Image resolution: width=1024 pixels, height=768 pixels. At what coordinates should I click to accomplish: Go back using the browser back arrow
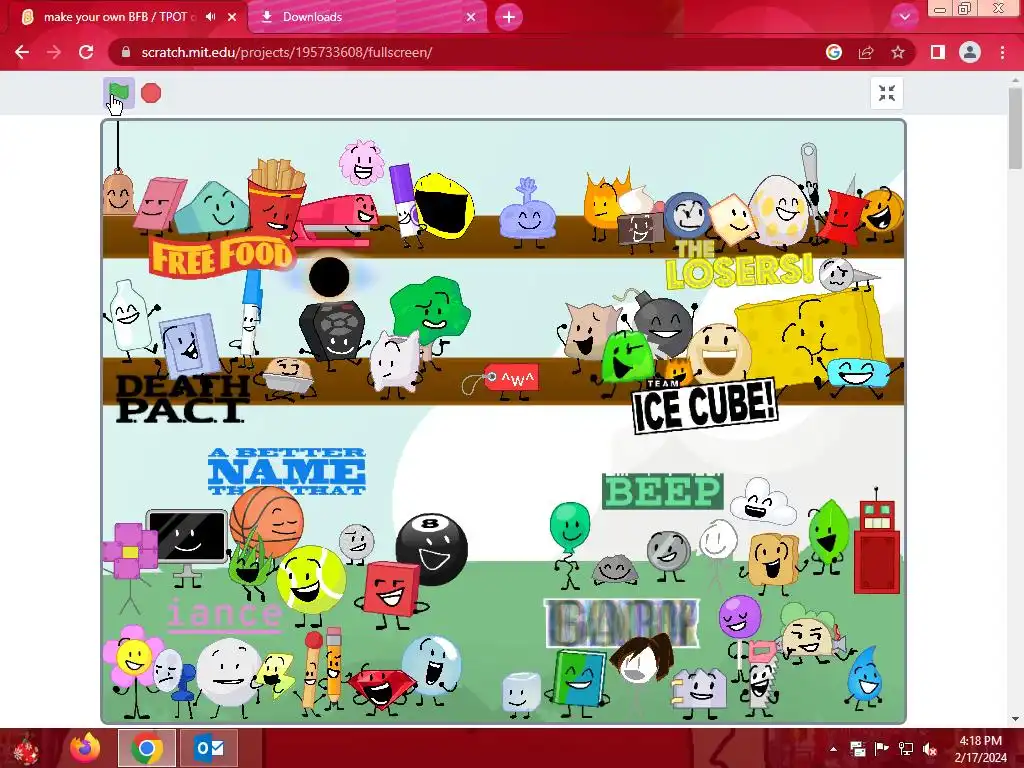point(22,52)
